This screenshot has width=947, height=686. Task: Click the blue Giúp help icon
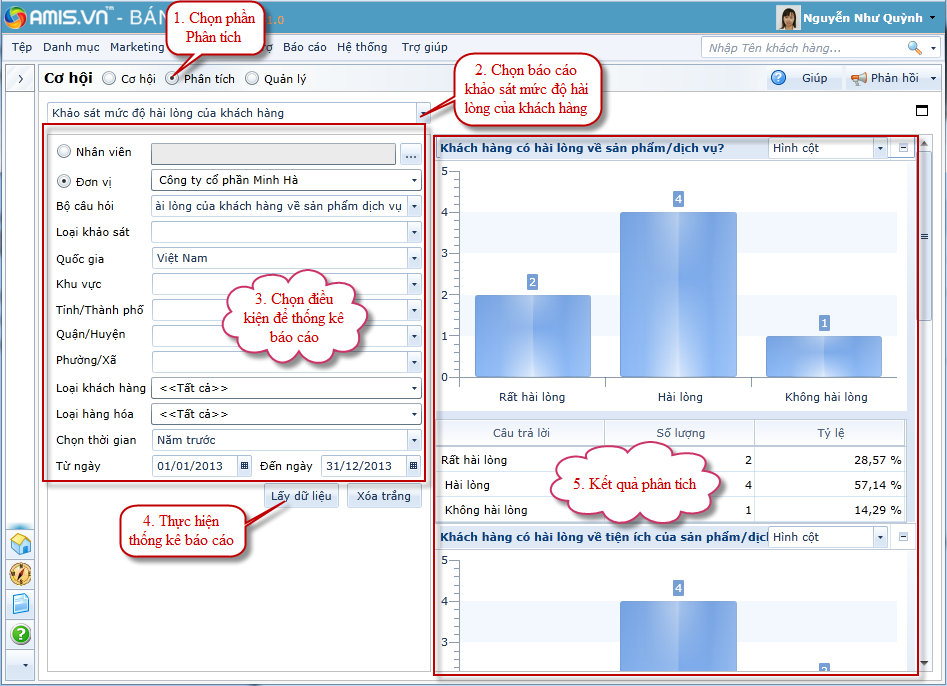coord(779,78)
